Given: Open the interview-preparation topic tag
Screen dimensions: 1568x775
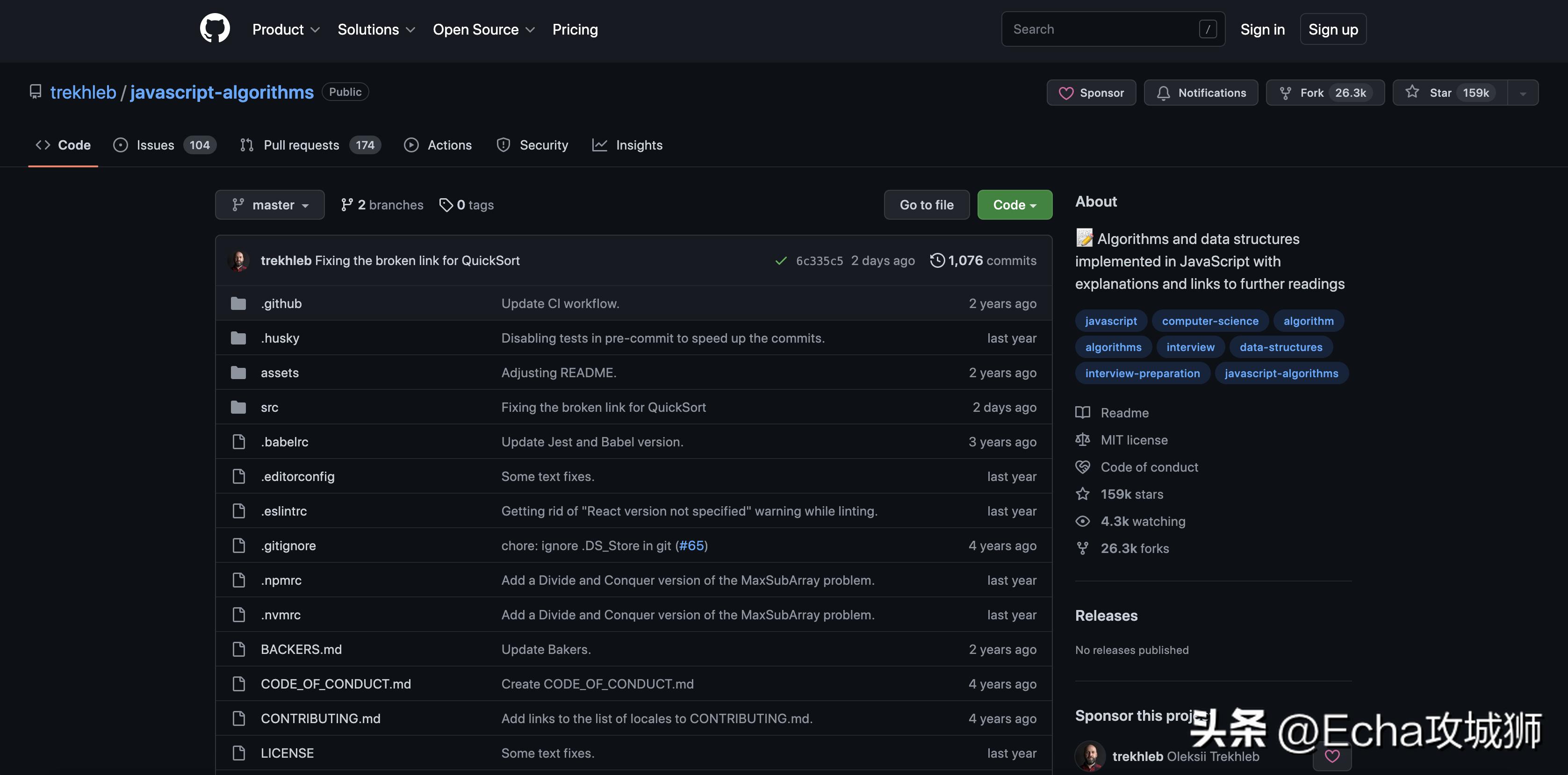Looking at the screenshot, I should point(1142,373).
